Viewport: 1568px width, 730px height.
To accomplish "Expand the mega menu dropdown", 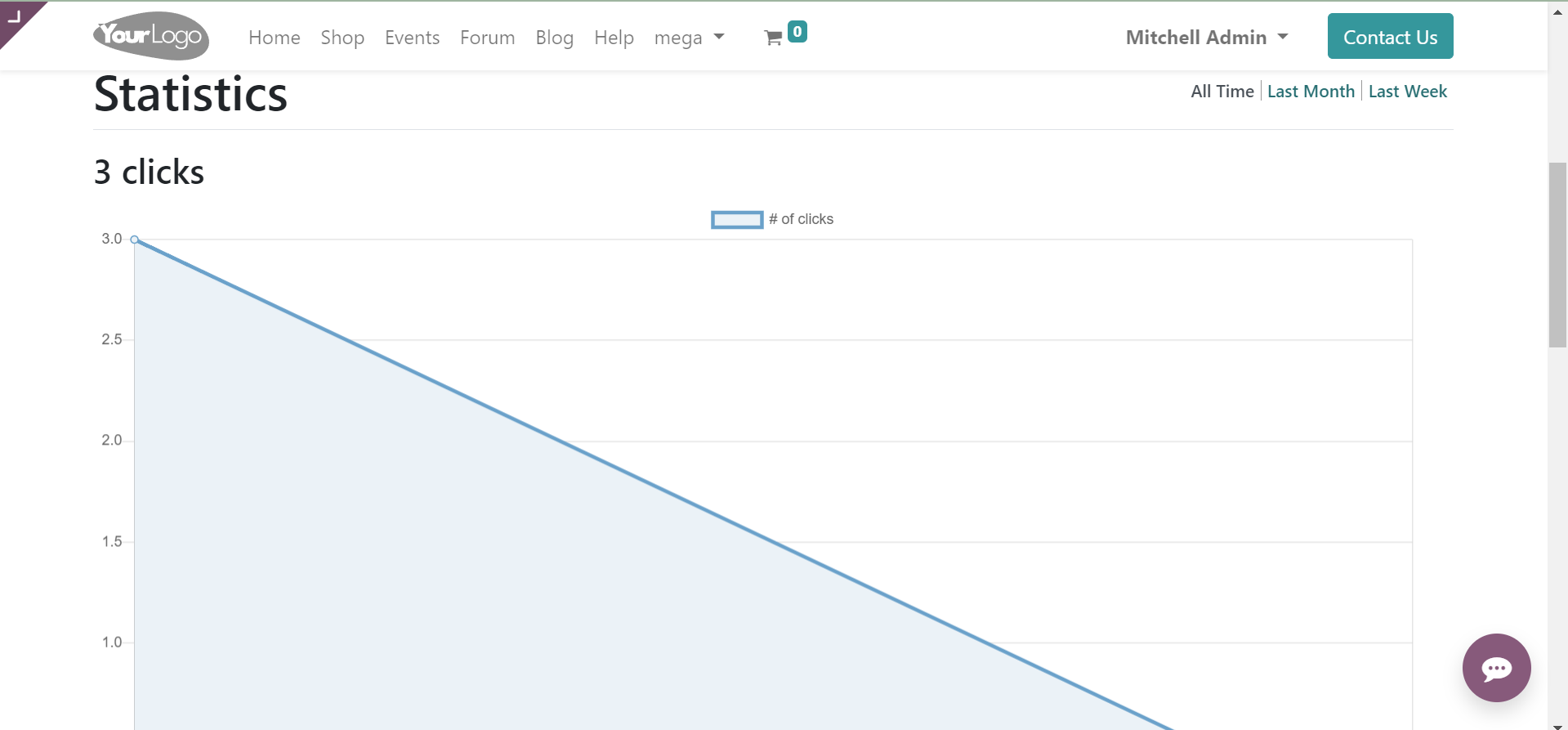I will pyautogui.click(x=689, y=38).
